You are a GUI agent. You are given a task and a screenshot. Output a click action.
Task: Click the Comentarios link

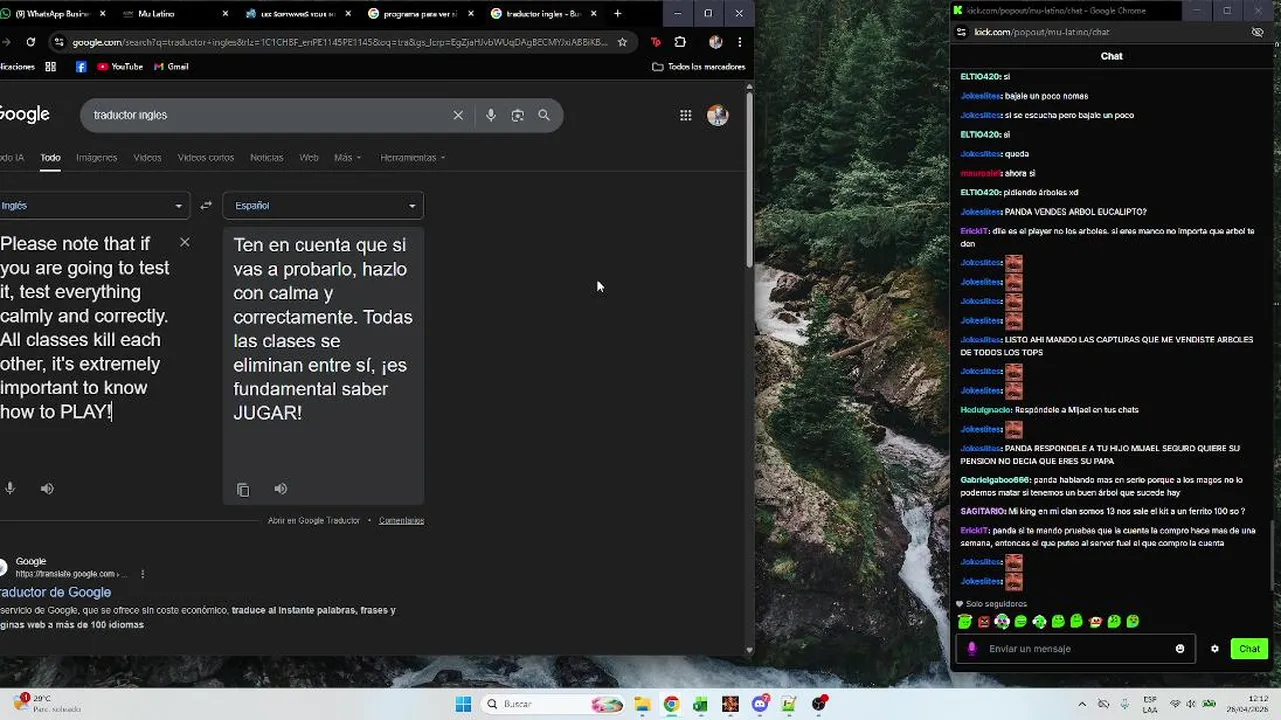(x=401, y=520)
